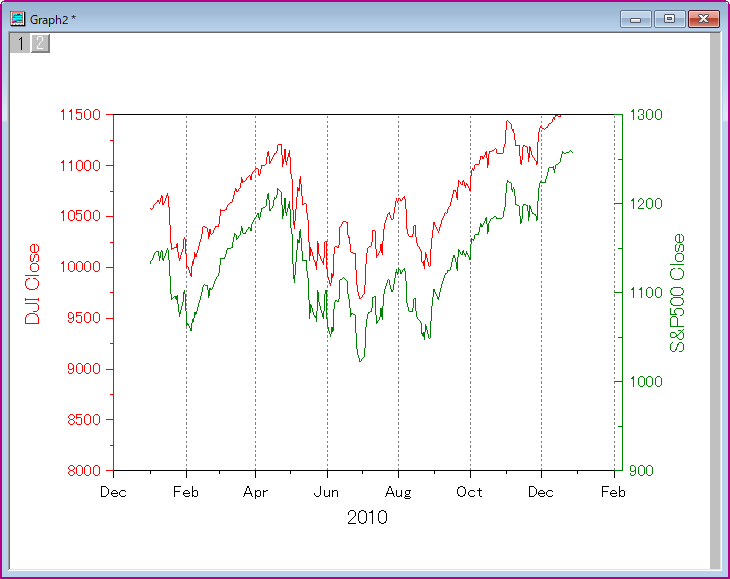This screenshot has height=579, width=730.
Task: Select the DJI Close axis title
Action: coord(33,284)
